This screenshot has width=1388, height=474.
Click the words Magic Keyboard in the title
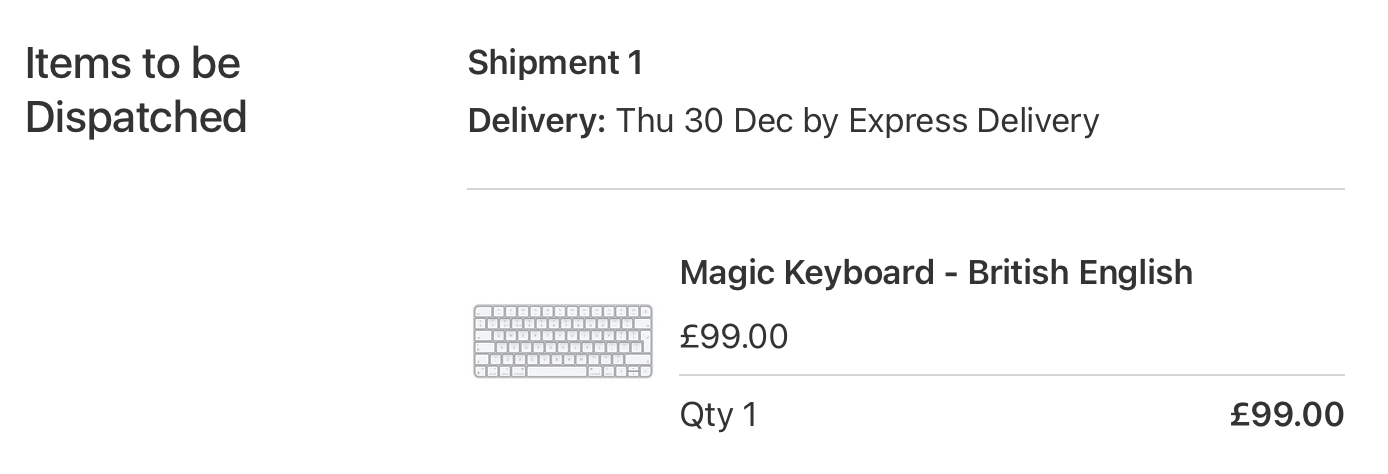point(805,272)
